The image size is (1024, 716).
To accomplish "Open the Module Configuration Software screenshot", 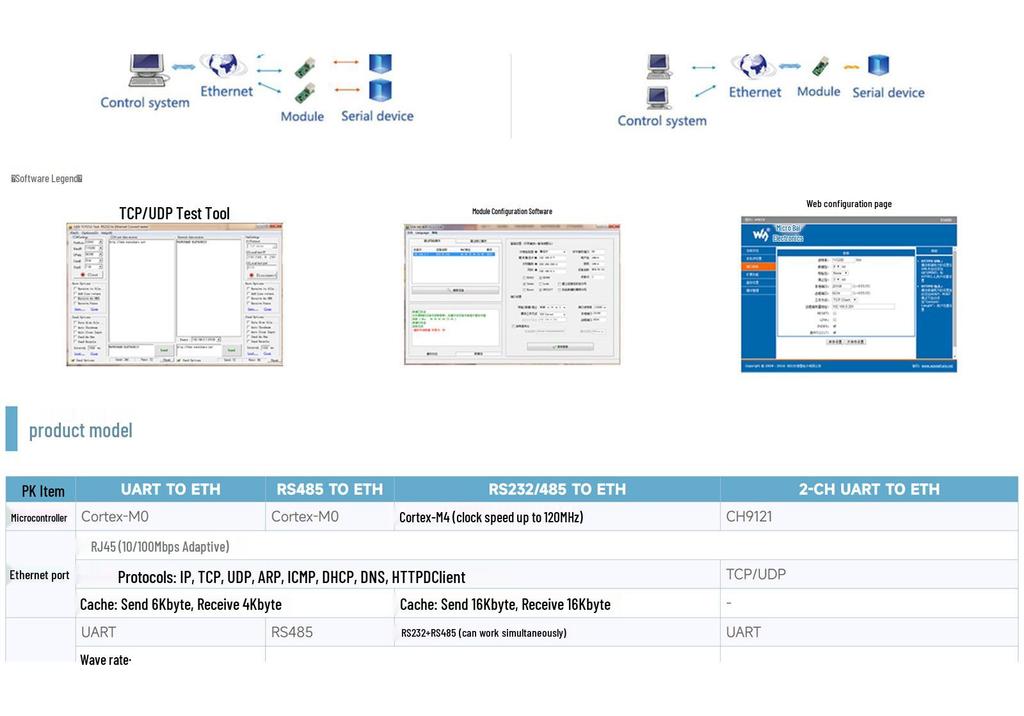I will point(512,294).
